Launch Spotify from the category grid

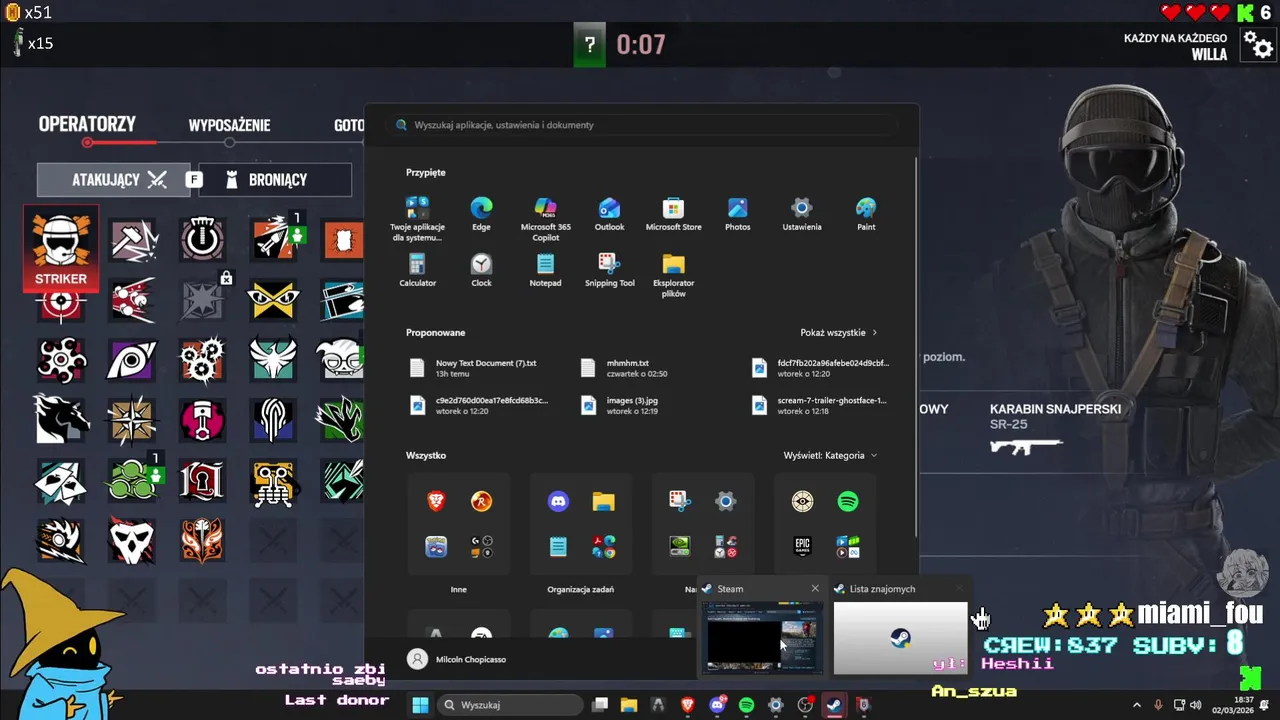click(x=848, y=502)
